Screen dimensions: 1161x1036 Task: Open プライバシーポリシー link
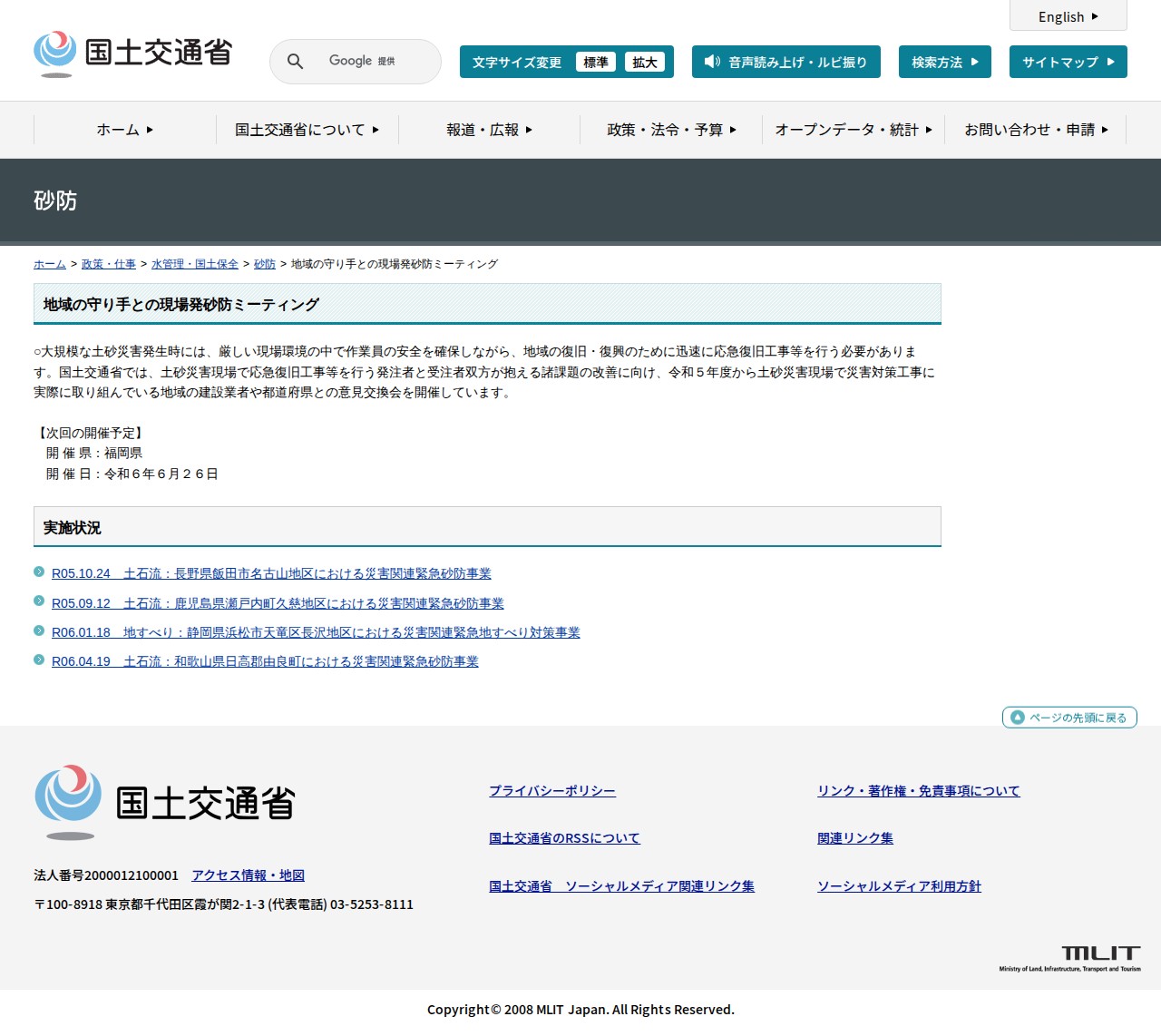(552, 791)
